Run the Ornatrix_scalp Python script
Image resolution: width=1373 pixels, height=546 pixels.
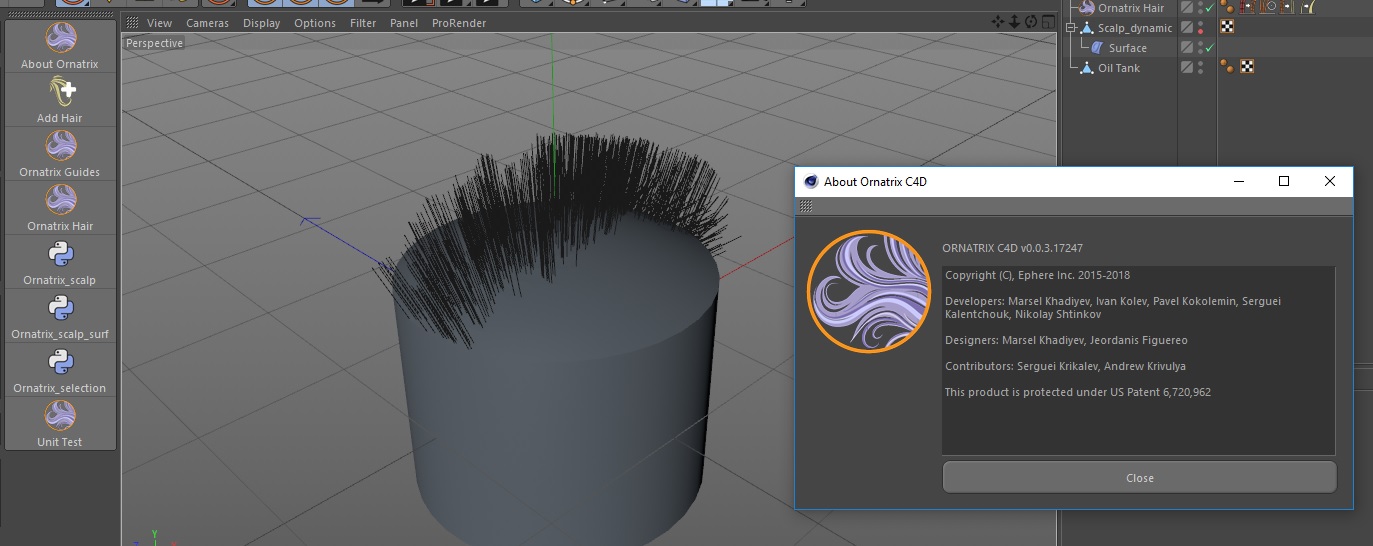pyautogui.click(x=60, y=255)
